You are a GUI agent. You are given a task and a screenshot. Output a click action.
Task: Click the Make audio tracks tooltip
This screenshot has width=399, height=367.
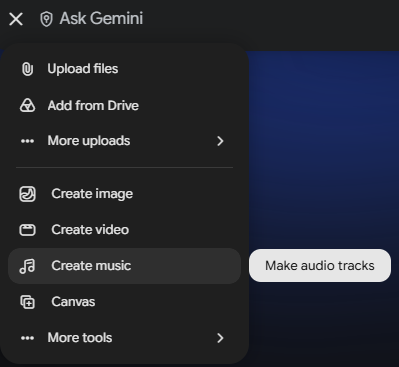(320, 265)
